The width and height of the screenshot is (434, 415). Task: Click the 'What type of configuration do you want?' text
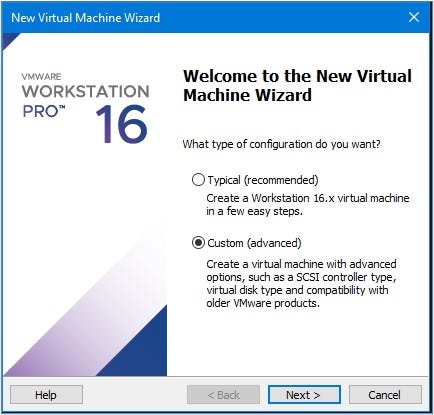(x=281, y=144)
